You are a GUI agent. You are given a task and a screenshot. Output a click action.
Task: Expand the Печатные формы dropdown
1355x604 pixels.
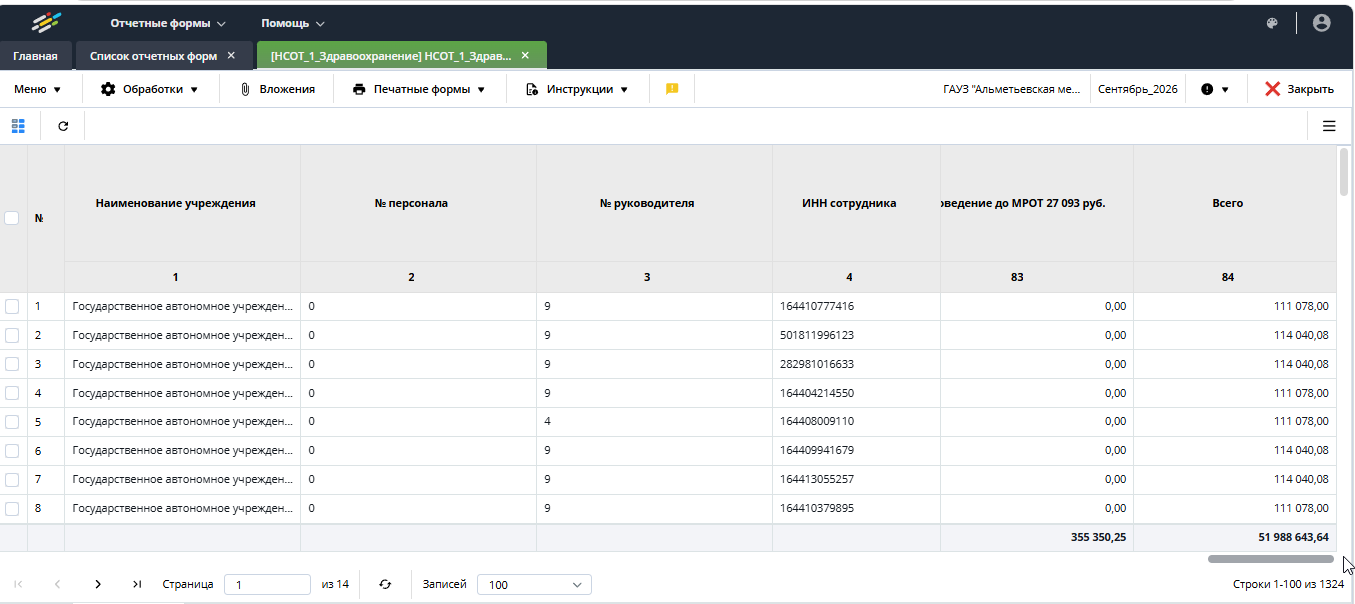[x=418, y=89]
